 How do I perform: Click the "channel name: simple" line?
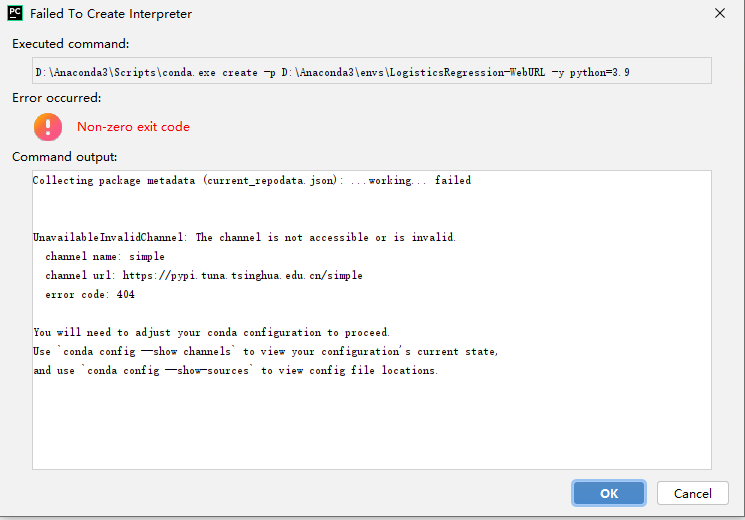105,257
